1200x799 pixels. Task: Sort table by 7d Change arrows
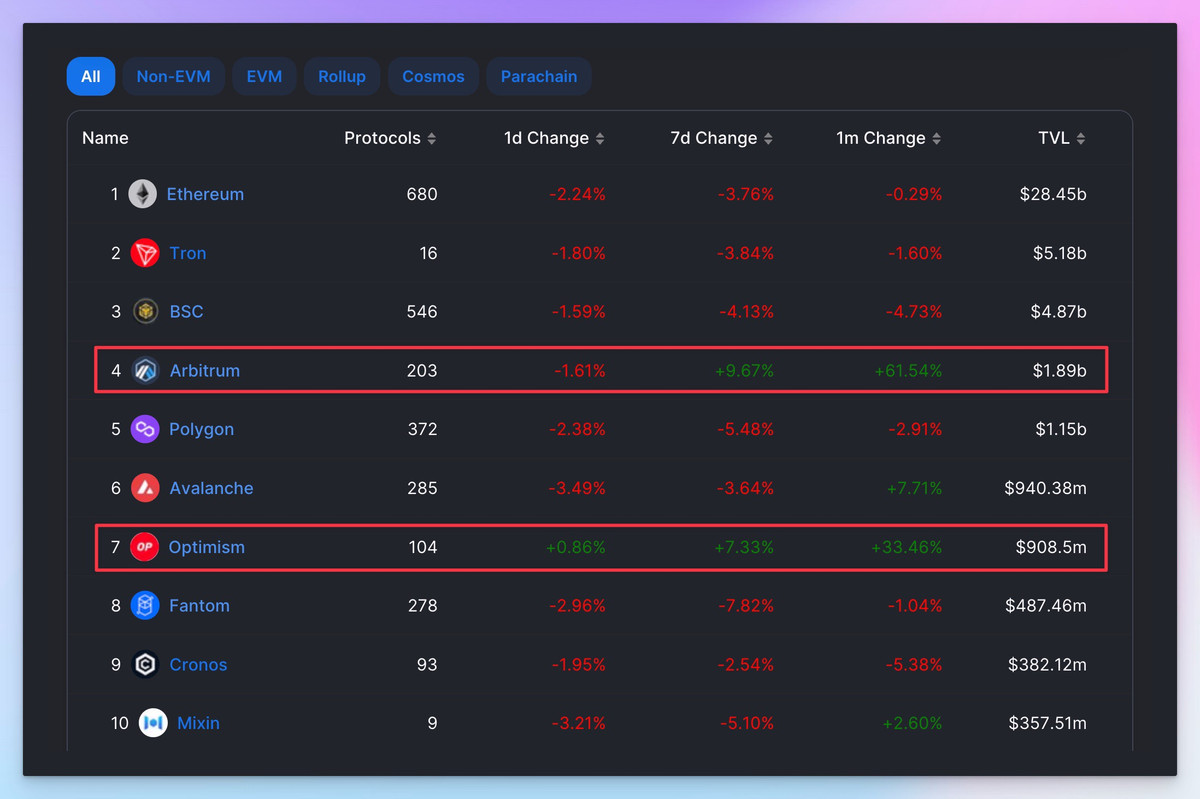click(x=768, y=139)
